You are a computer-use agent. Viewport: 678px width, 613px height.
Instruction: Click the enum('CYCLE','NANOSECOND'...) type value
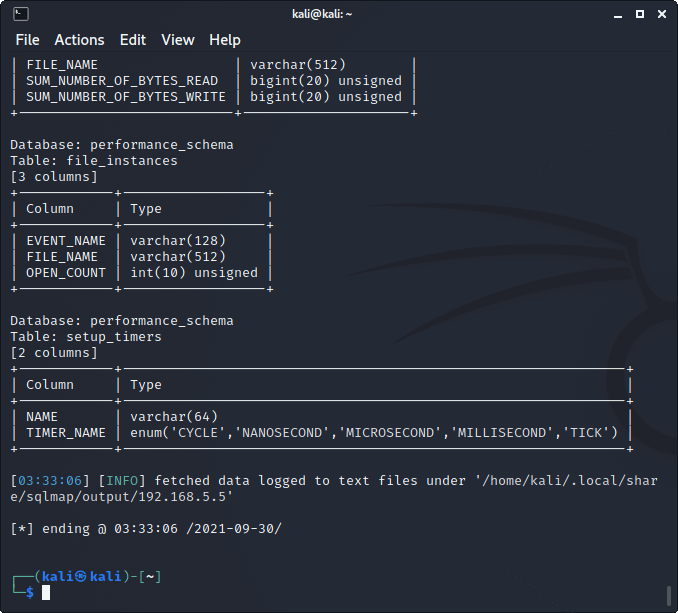tap(374, 433)
